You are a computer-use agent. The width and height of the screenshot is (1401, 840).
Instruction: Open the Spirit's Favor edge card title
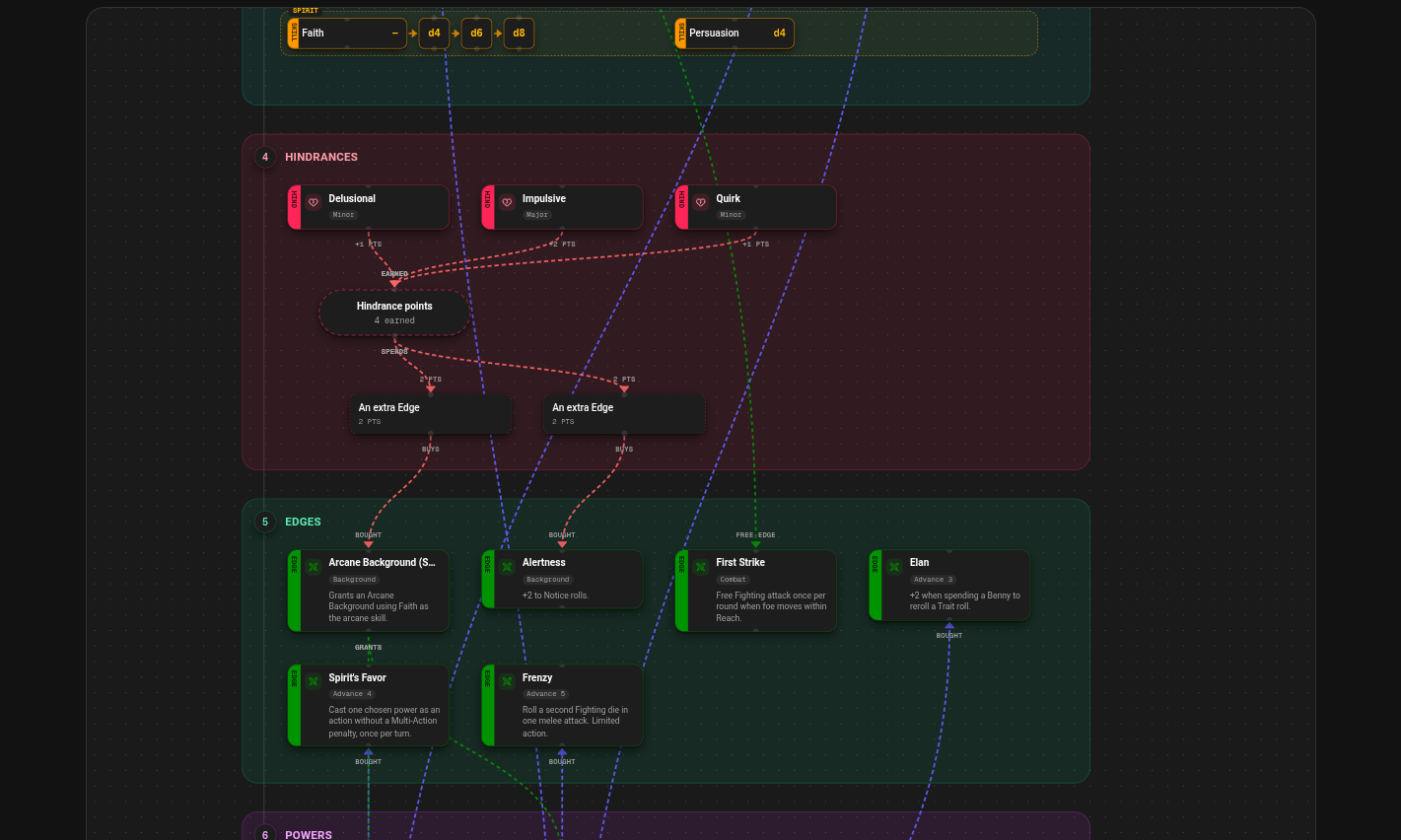pyautogui.click(x=357, y=677)
